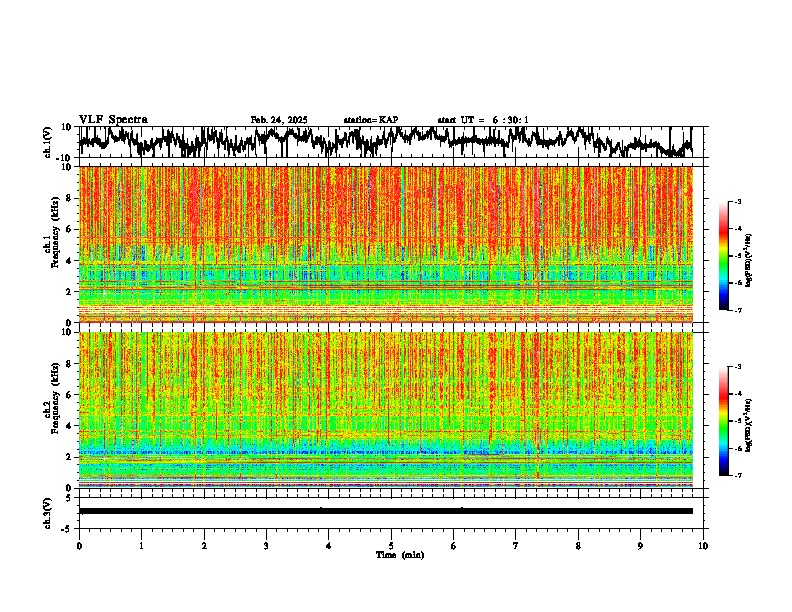Click the "-7" label on ch.2 colorbar

click(x=737, y=475)
